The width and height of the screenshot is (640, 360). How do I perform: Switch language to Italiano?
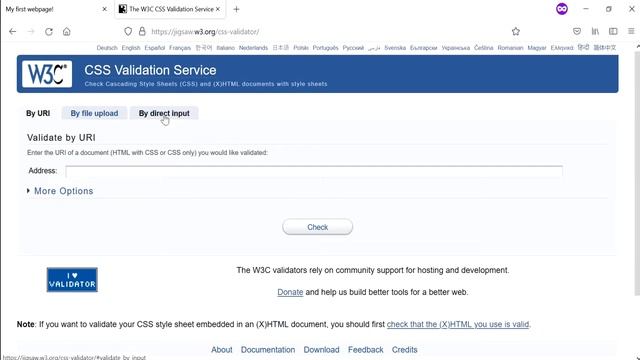[x=226, y=48]
